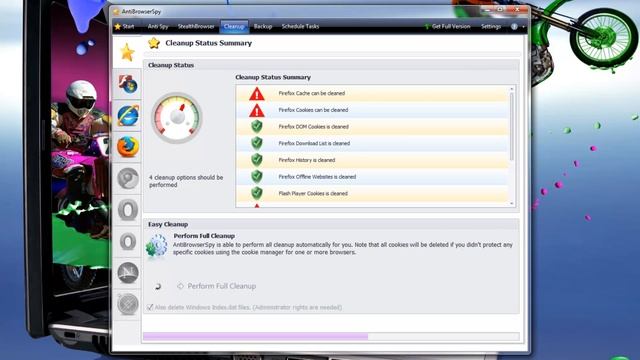Click the status list scrollbar thumb
This screenshot has height=360, width=640.
(x=512, y=127)
